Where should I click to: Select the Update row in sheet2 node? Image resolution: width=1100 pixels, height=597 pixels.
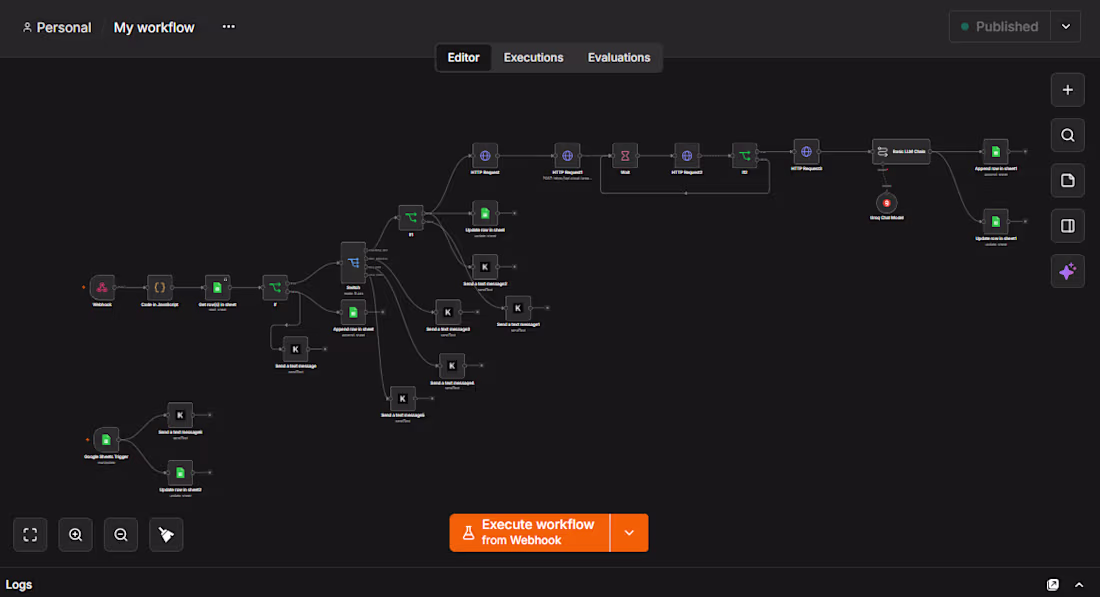180,473
